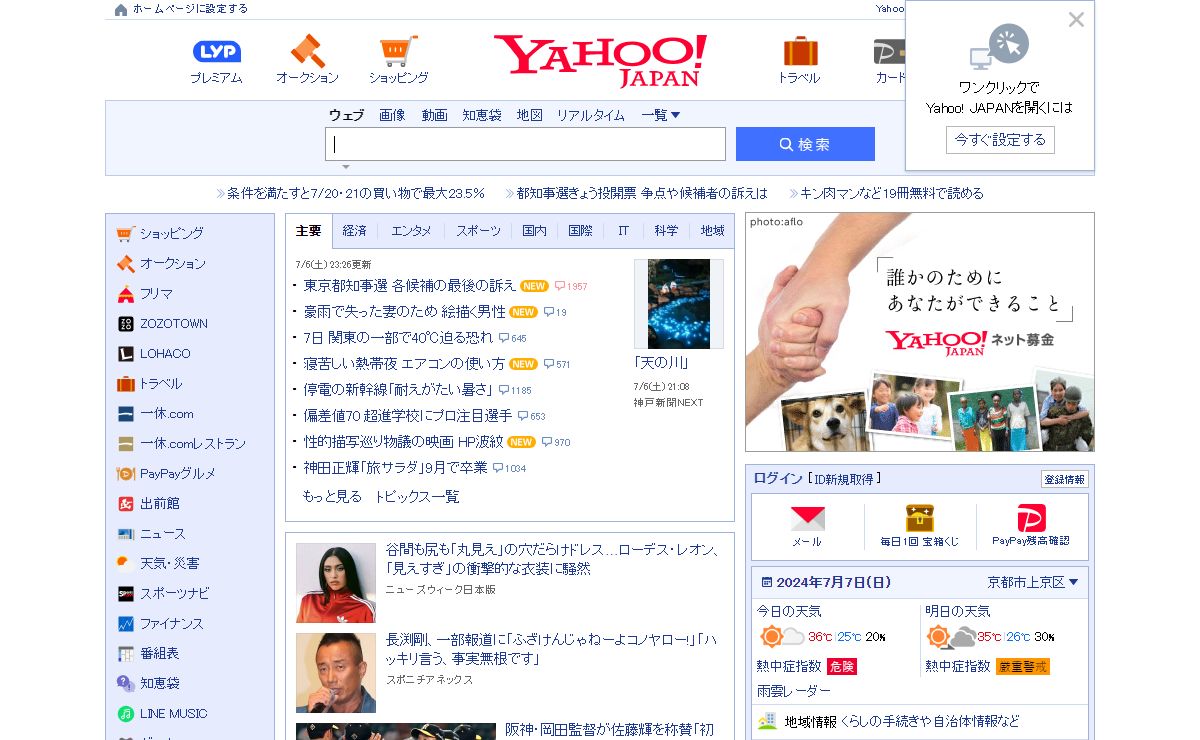
Task: Open the ID新規取得 link
Action: tap(845, 479)
